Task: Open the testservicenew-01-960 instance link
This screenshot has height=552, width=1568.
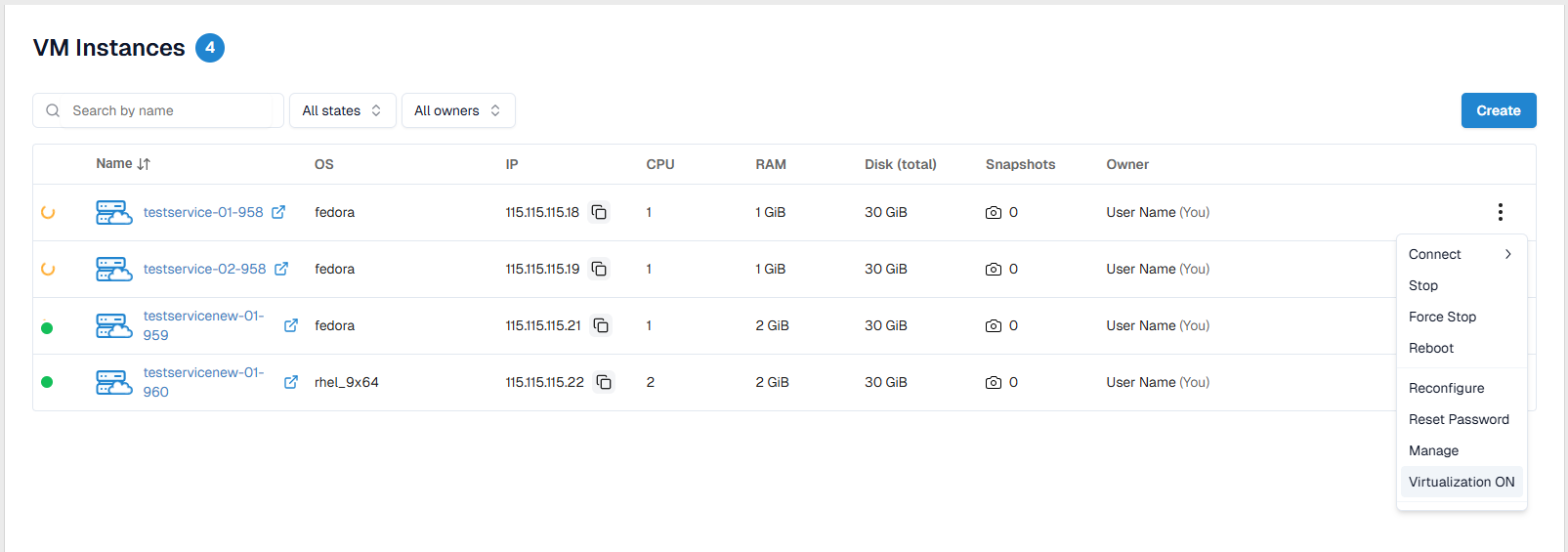Action: 203,382
